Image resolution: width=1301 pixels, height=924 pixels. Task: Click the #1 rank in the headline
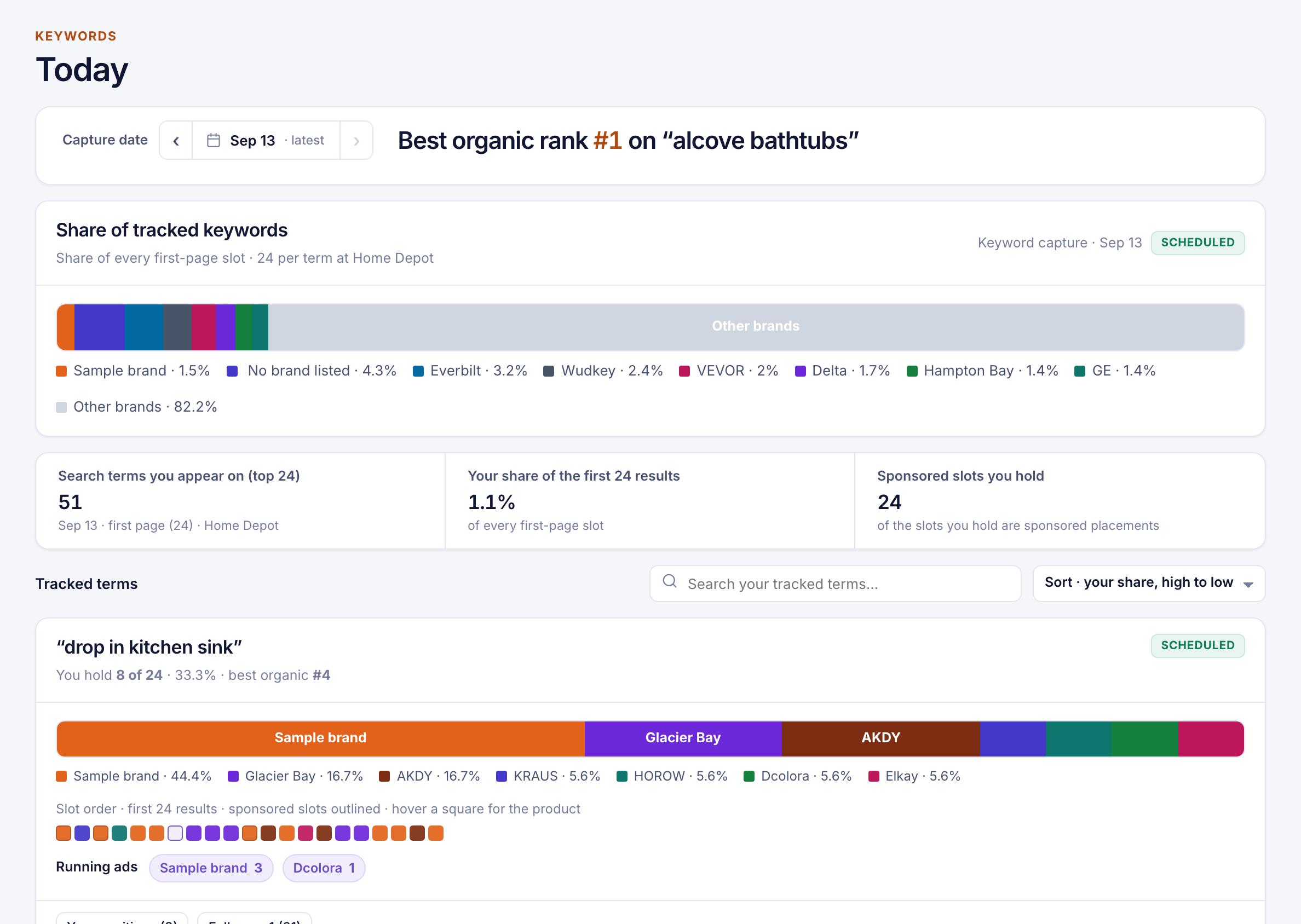click(x=607, y=141)
